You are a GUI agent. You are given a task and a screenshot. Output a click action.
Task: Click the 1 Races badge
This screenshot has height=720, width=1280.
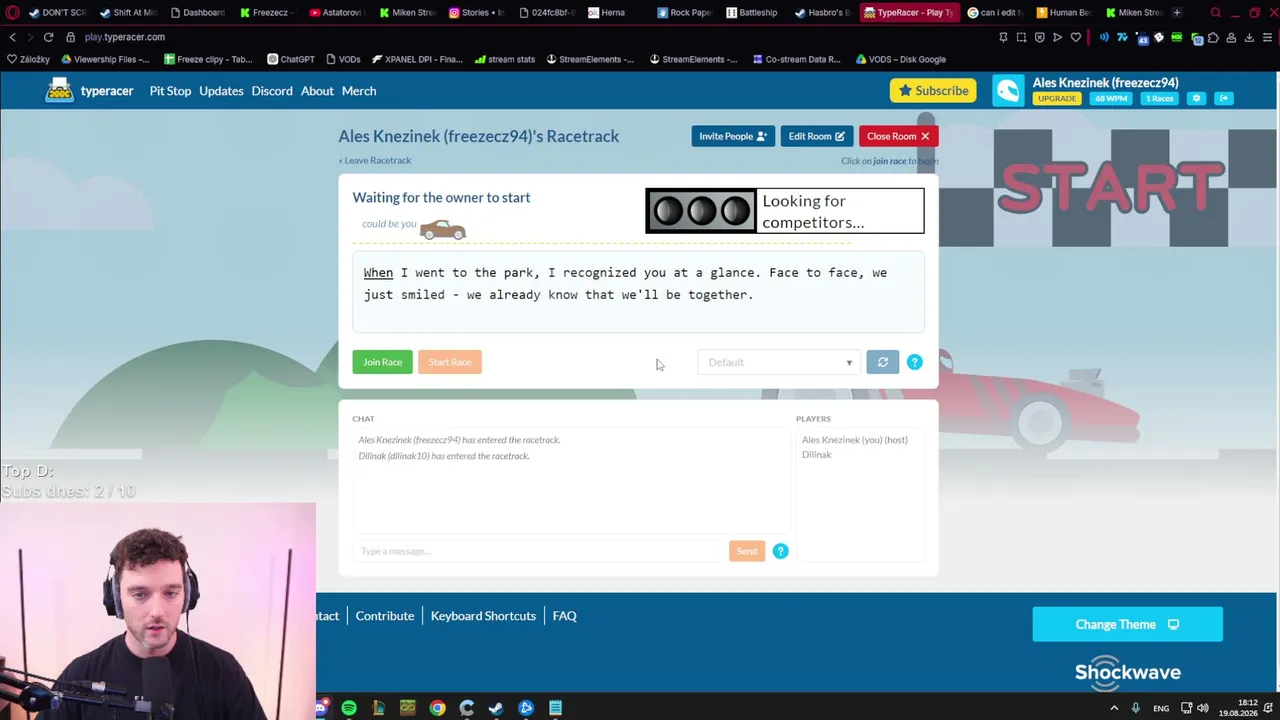pyautogui.click(x=1160, y=99)
